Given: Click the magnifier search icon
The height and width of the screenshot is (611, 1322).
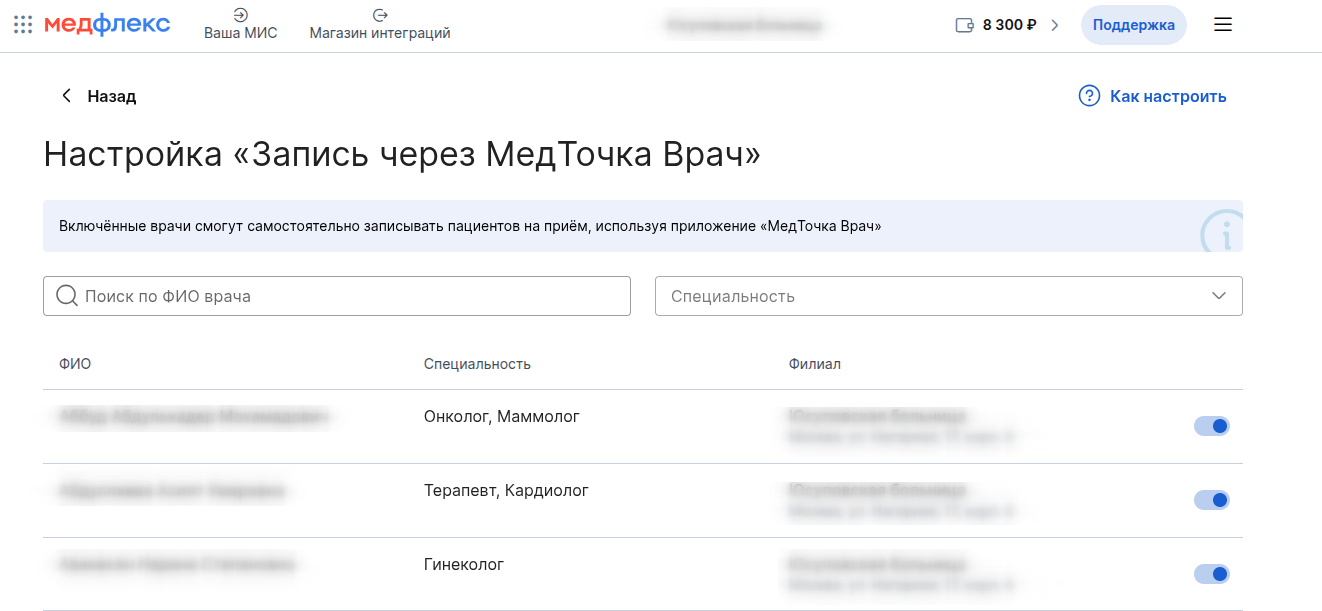Looking at the screenshot, I should tap(67, 296).
